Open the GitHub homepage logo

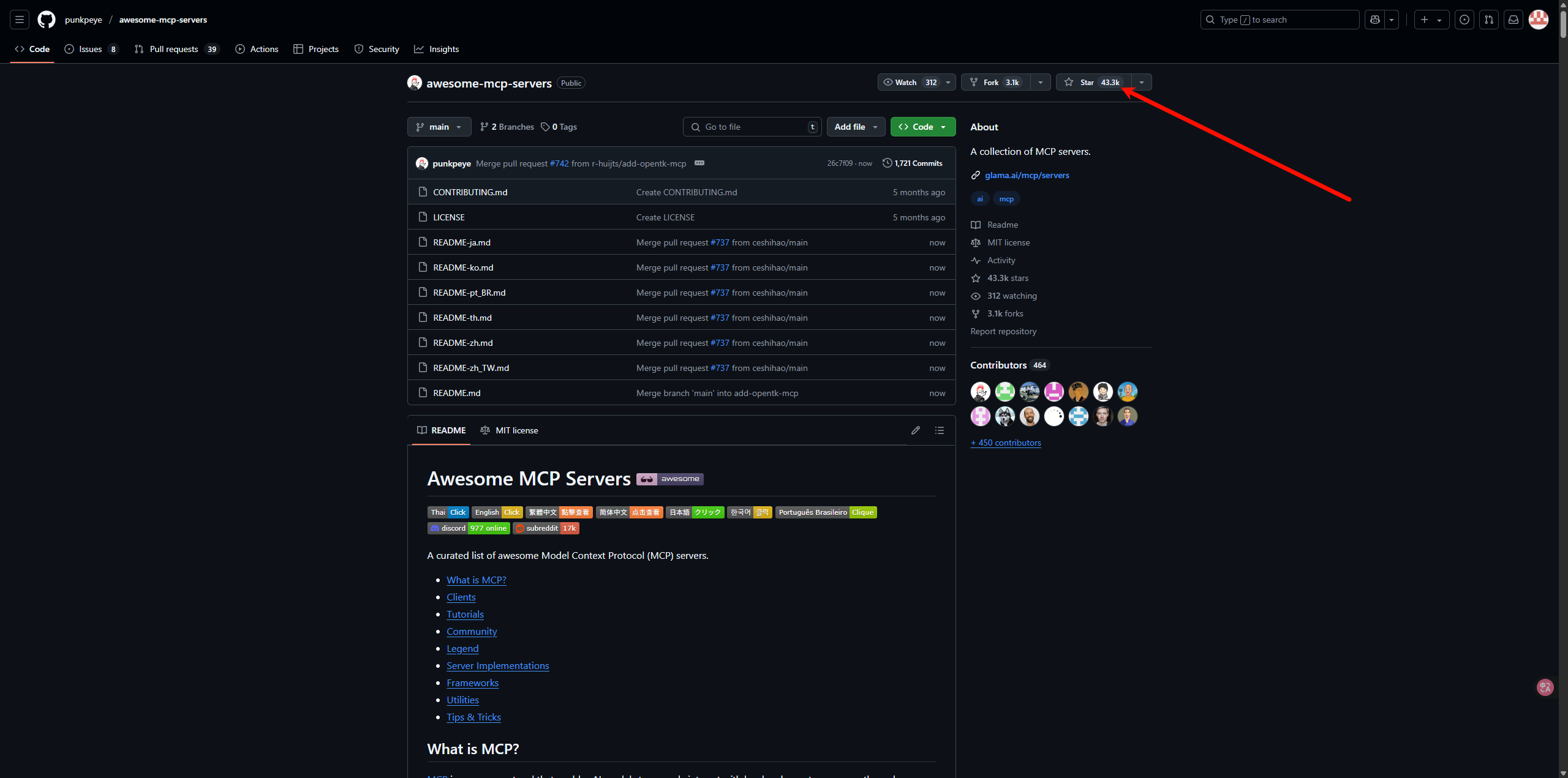pyautogui.click(x=47, y=20)
